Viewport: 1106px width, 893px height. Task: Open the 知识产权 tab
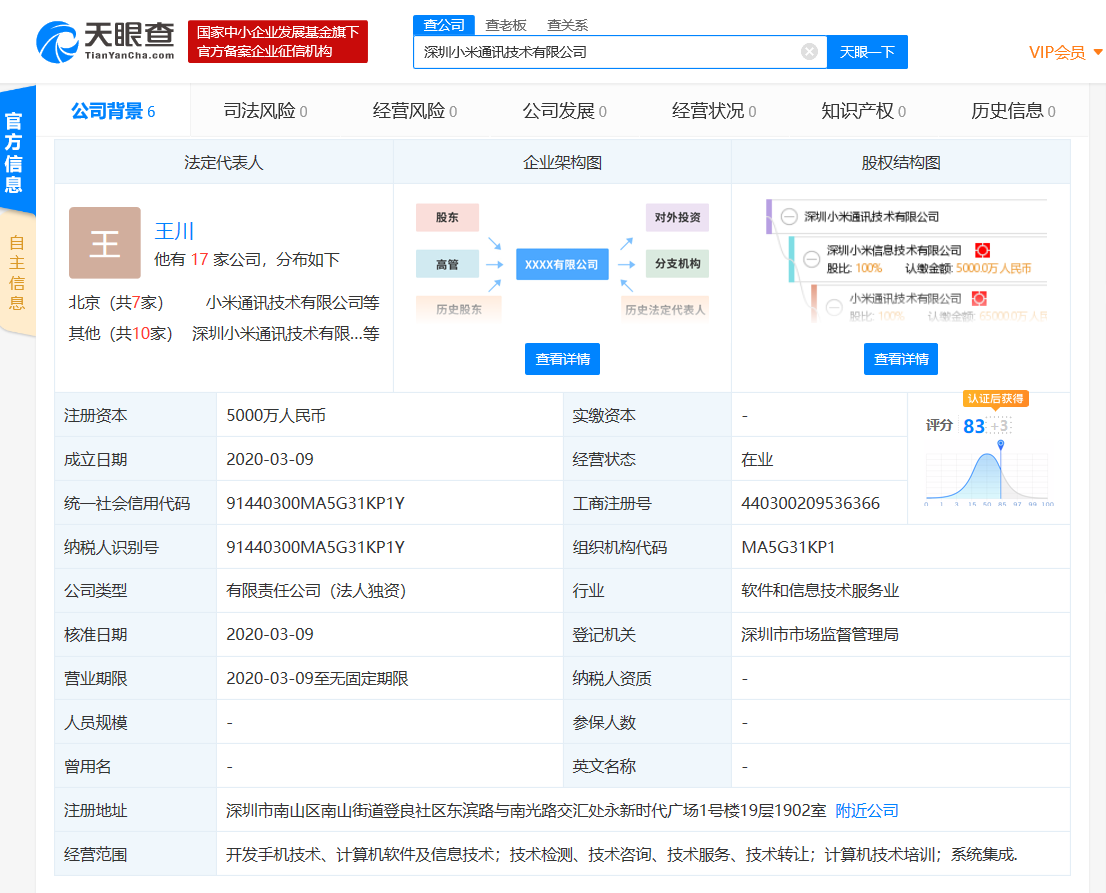point(863,111)
